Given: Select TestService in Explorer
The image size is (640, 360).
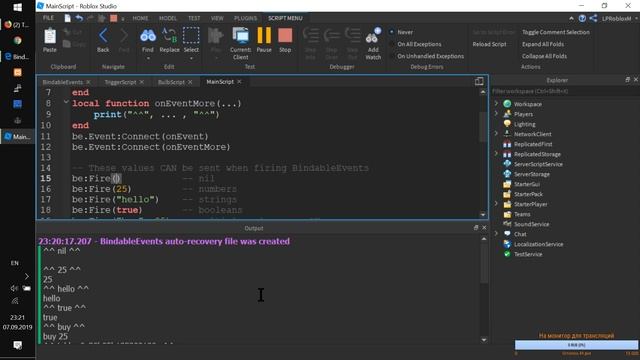Looking at the screenshot, I should (x=528, y=254).
